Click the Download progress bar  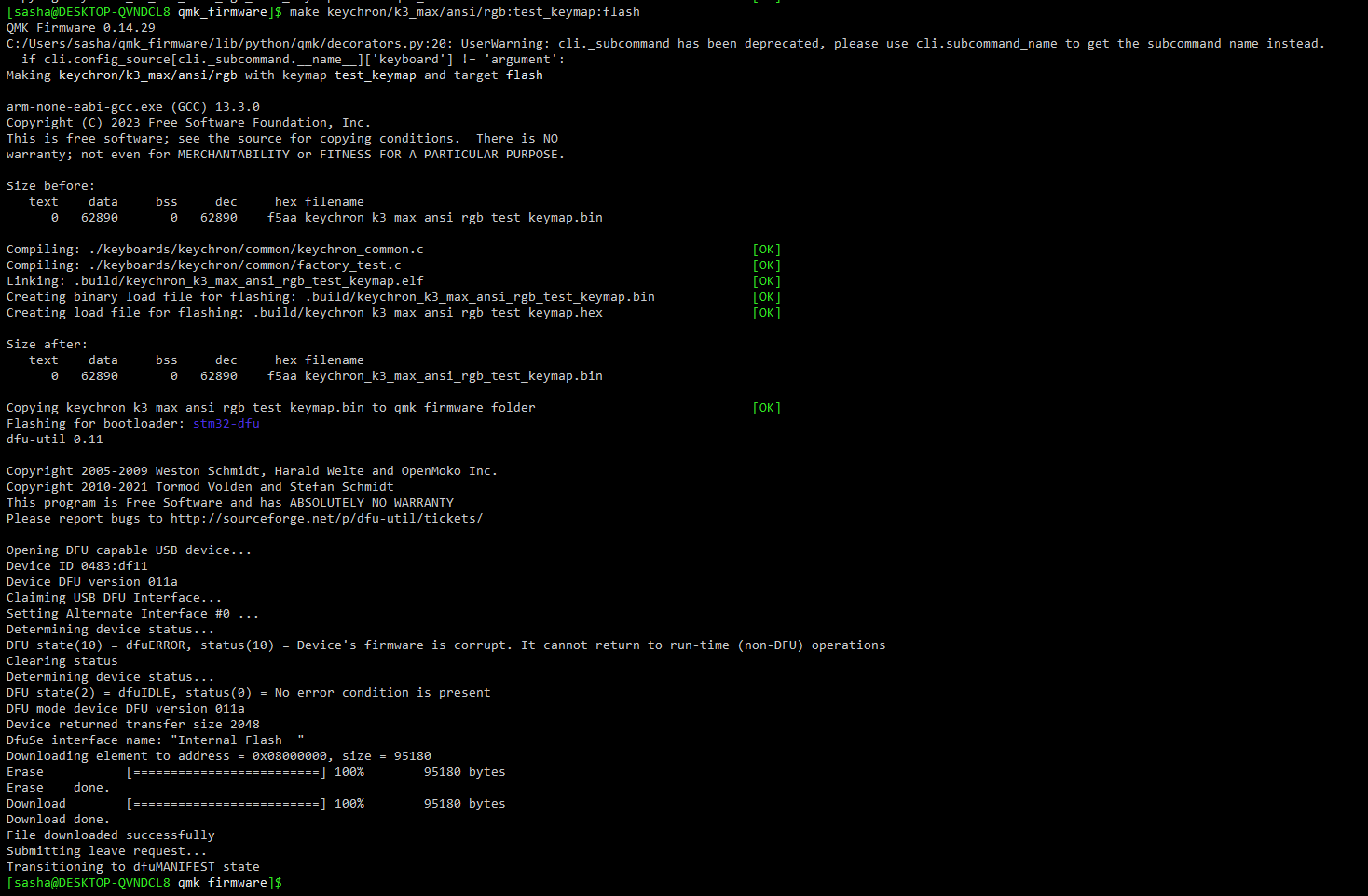pos(226,803)
